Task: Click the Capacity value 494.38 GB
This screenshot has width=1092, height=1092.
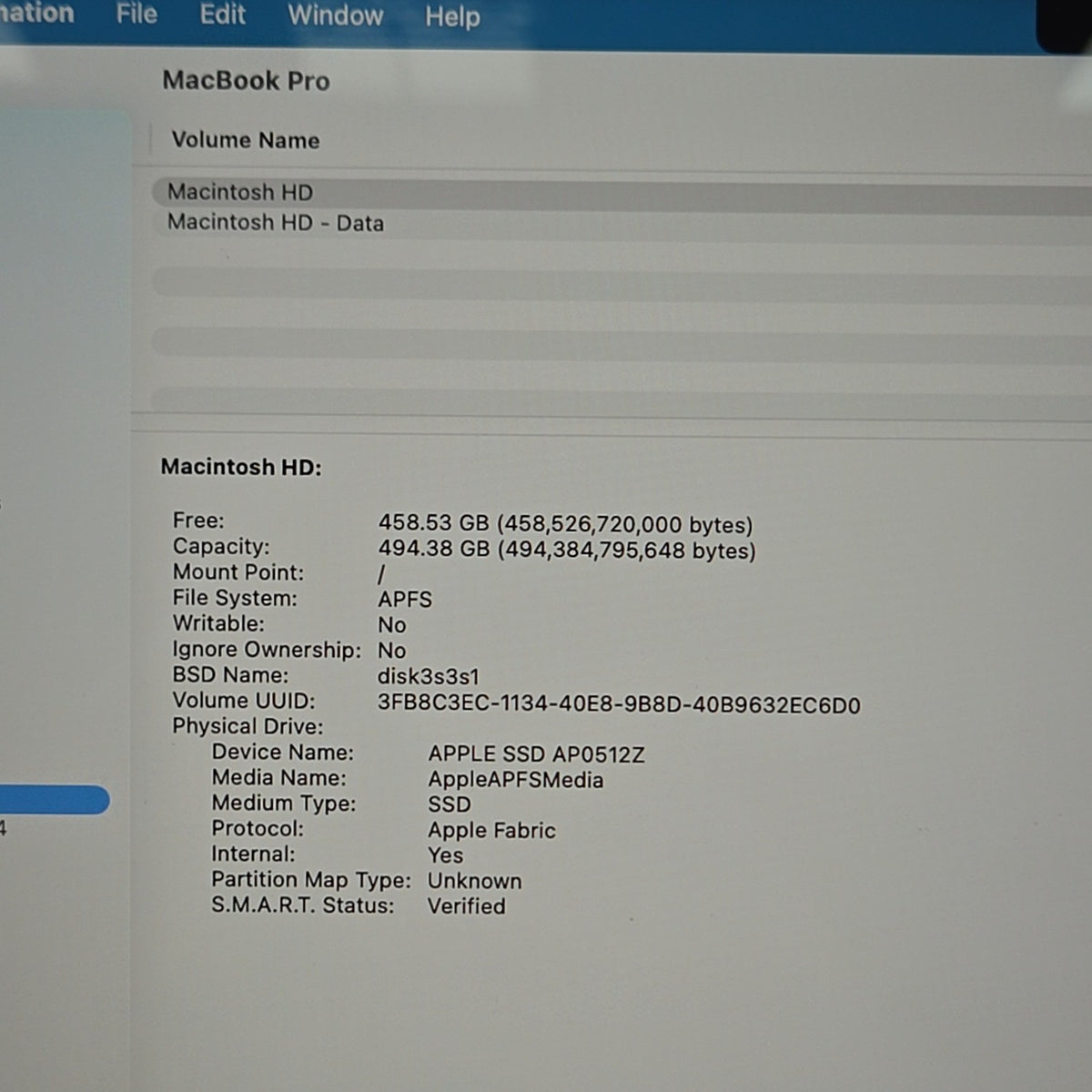Action: pyautogui.click(x=567, y=550)
